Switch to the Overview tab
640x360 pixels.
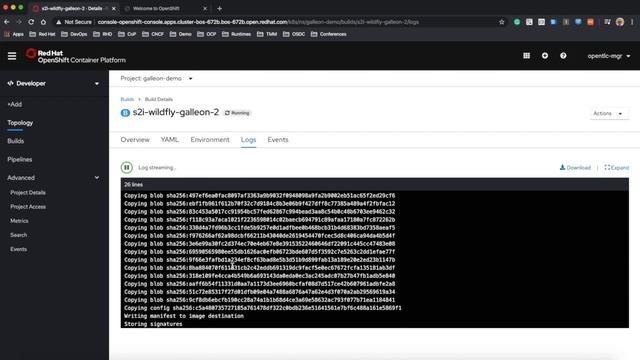point(135,140)
